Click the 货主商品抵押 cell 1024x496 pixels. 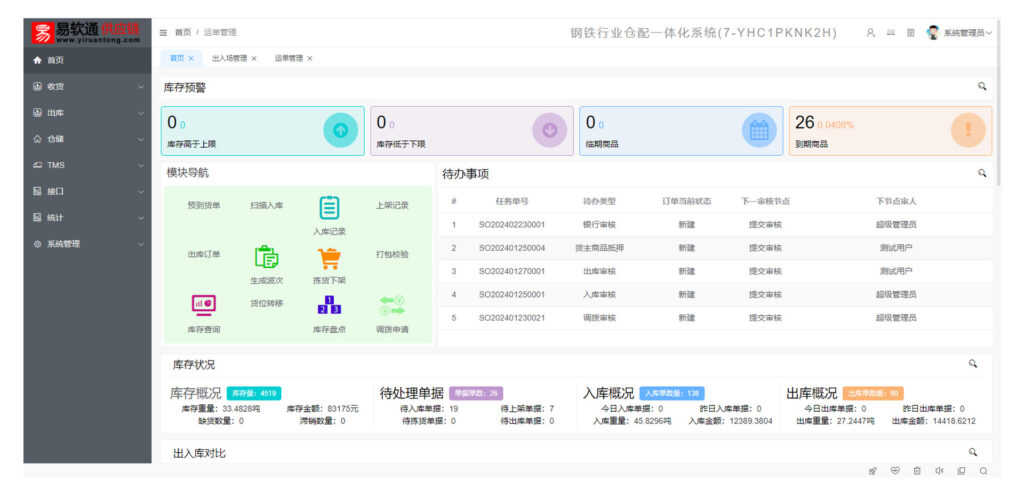pyautogui.click(x=599, y=248)
